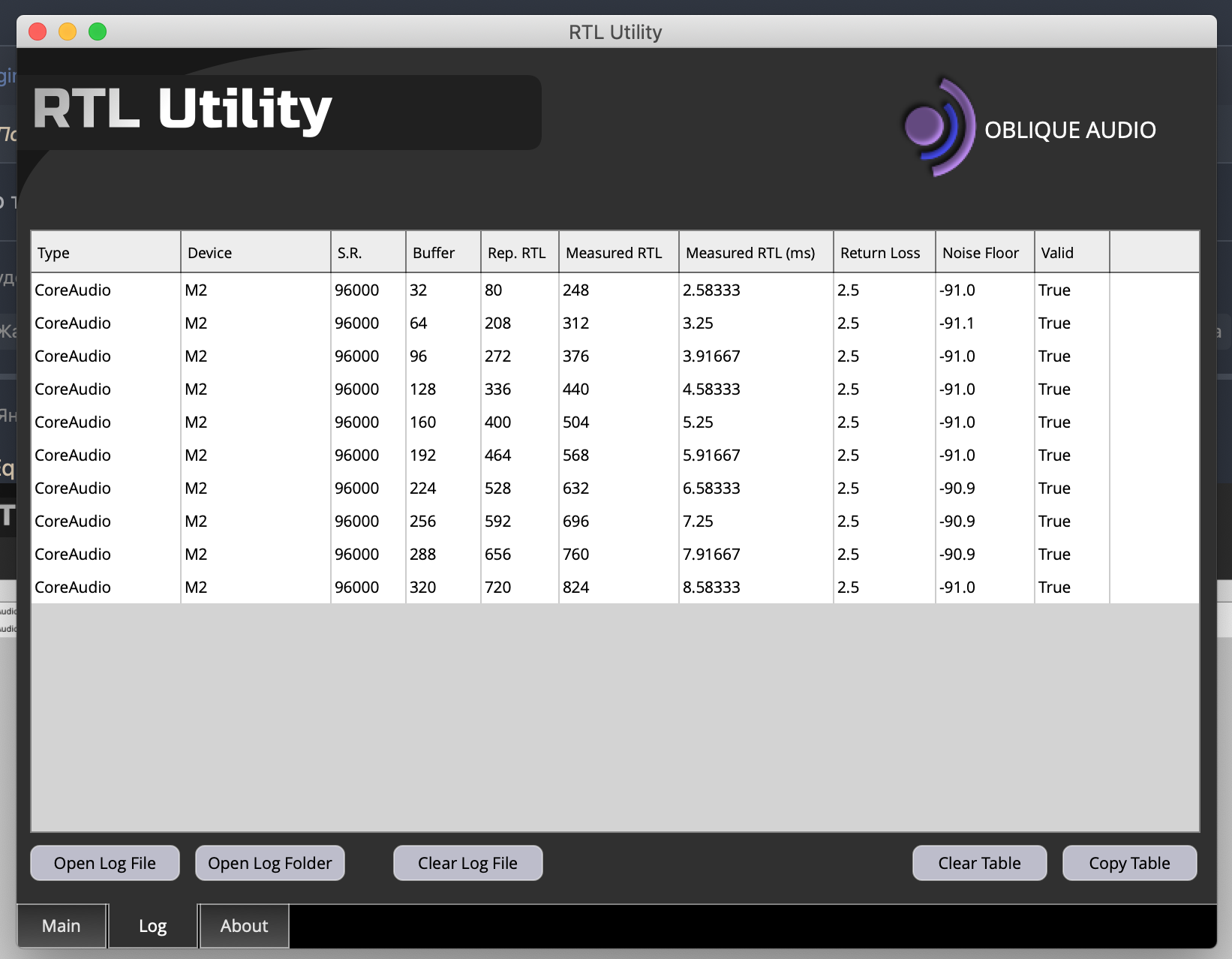Click the Noise Floor column header
The height and width of the screenshot is (959, 1232).
pos(985,252)
